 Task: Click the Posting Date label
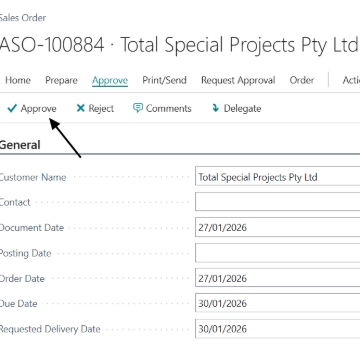25,253
